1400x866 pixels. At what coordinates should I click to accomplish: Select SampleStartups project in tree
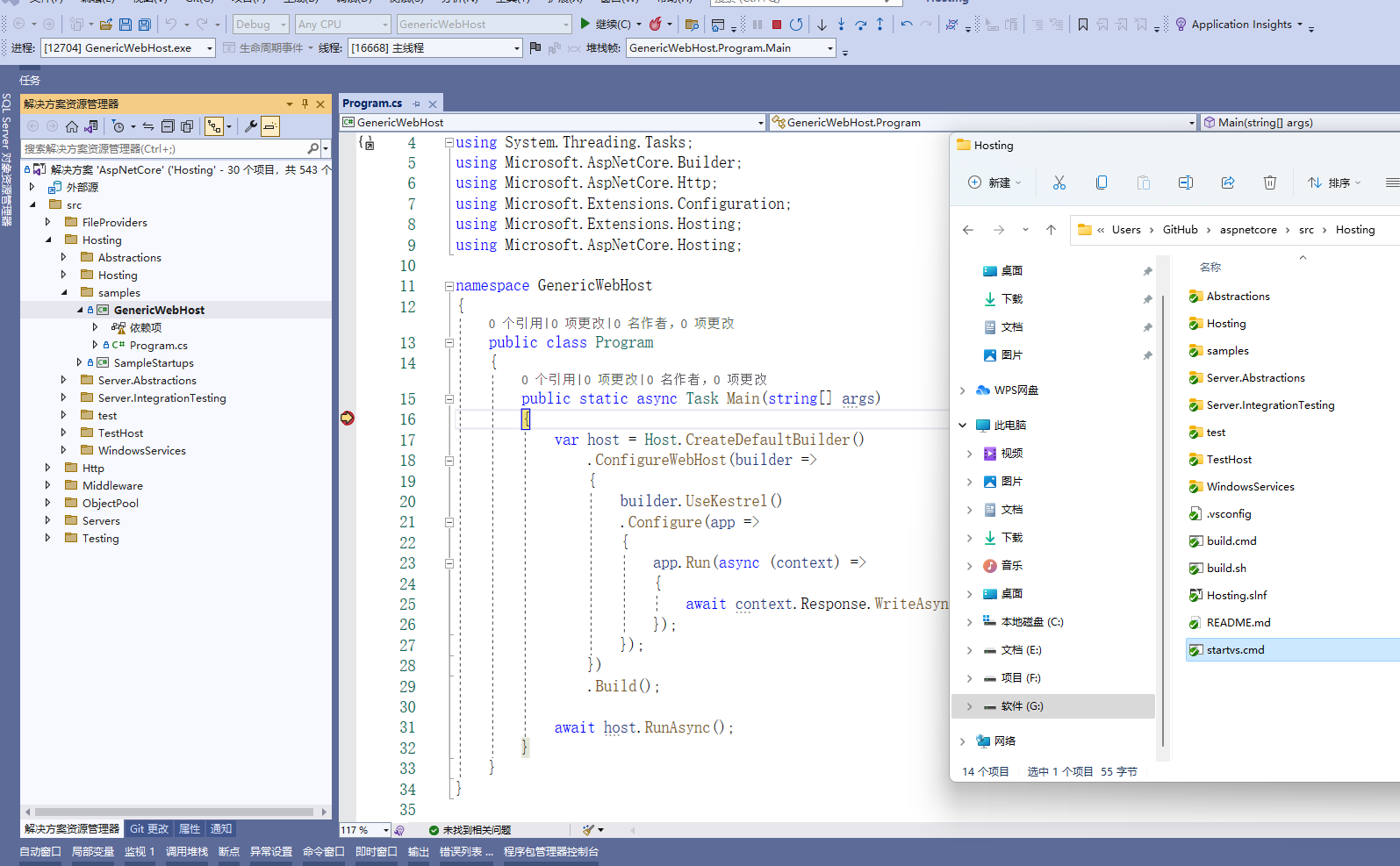coord(154,363)
